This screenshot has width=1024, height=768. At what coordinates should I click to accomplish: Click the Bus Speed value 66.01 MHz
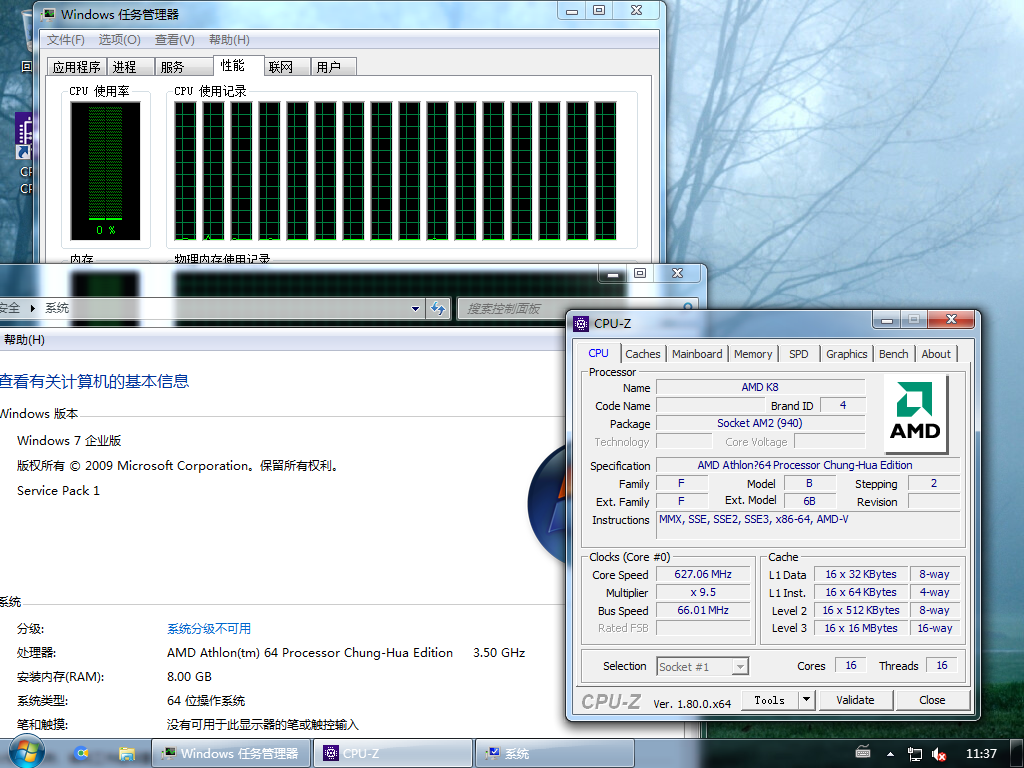[703, 610]
